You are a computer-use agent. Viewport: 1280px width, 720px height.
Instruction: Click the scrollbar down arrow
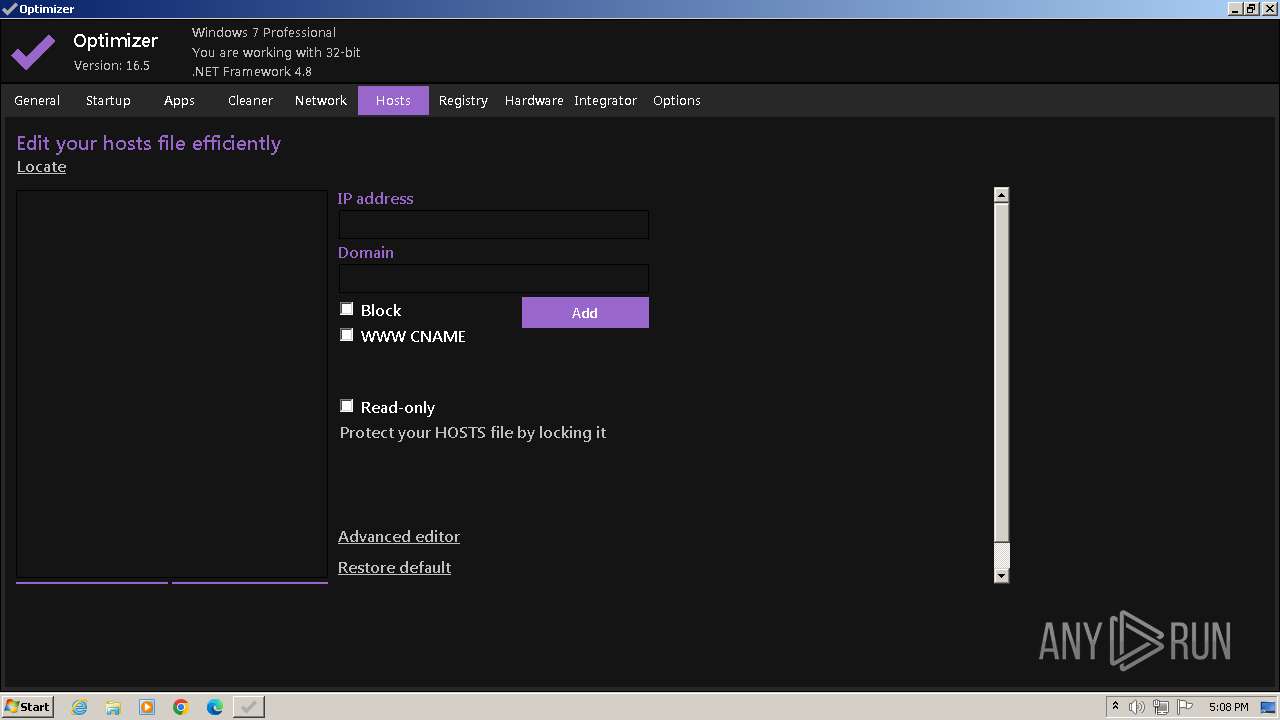(x=1001, y=575)
